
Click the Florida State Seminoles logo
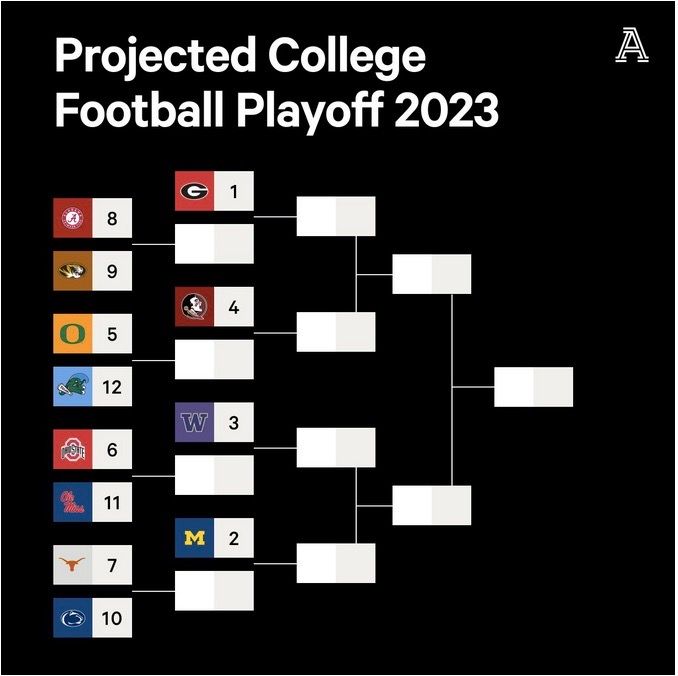(x=194, y=307)
